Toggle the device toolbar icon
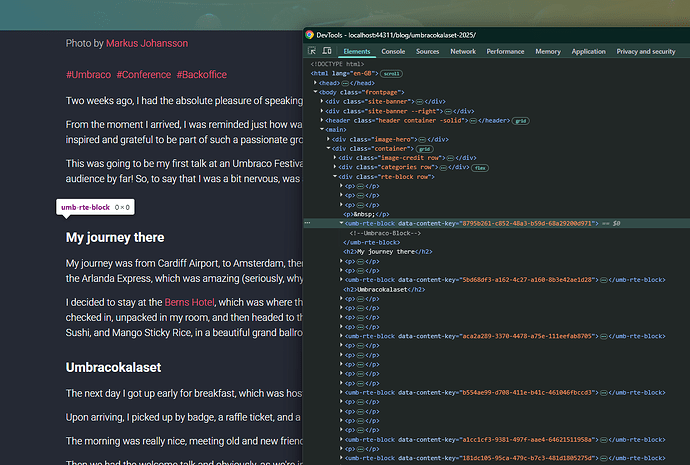The width and height of the screenshot is (690, 465). (327, 51)
